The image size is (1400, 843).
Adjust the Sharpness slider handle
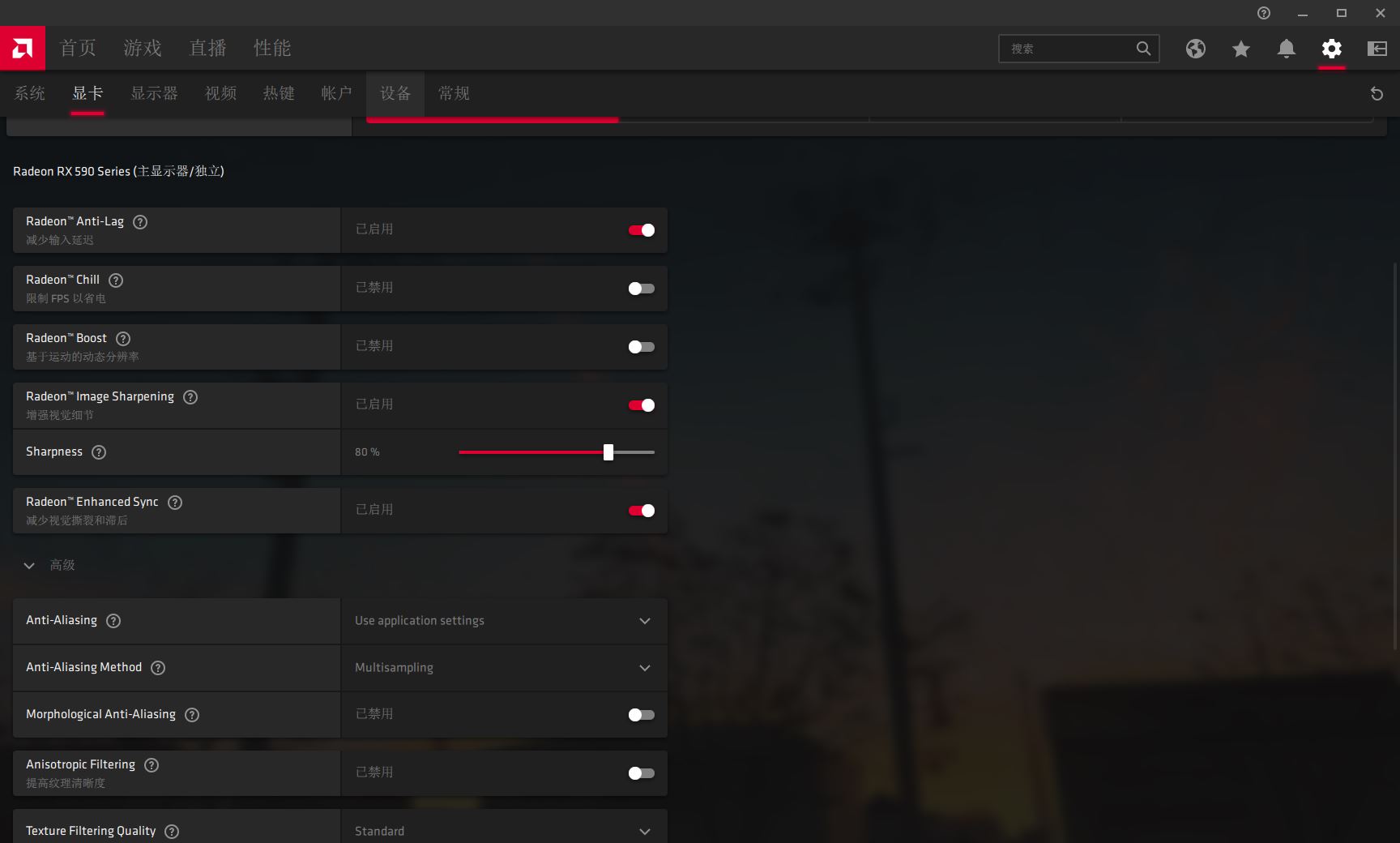coord(608,452)
